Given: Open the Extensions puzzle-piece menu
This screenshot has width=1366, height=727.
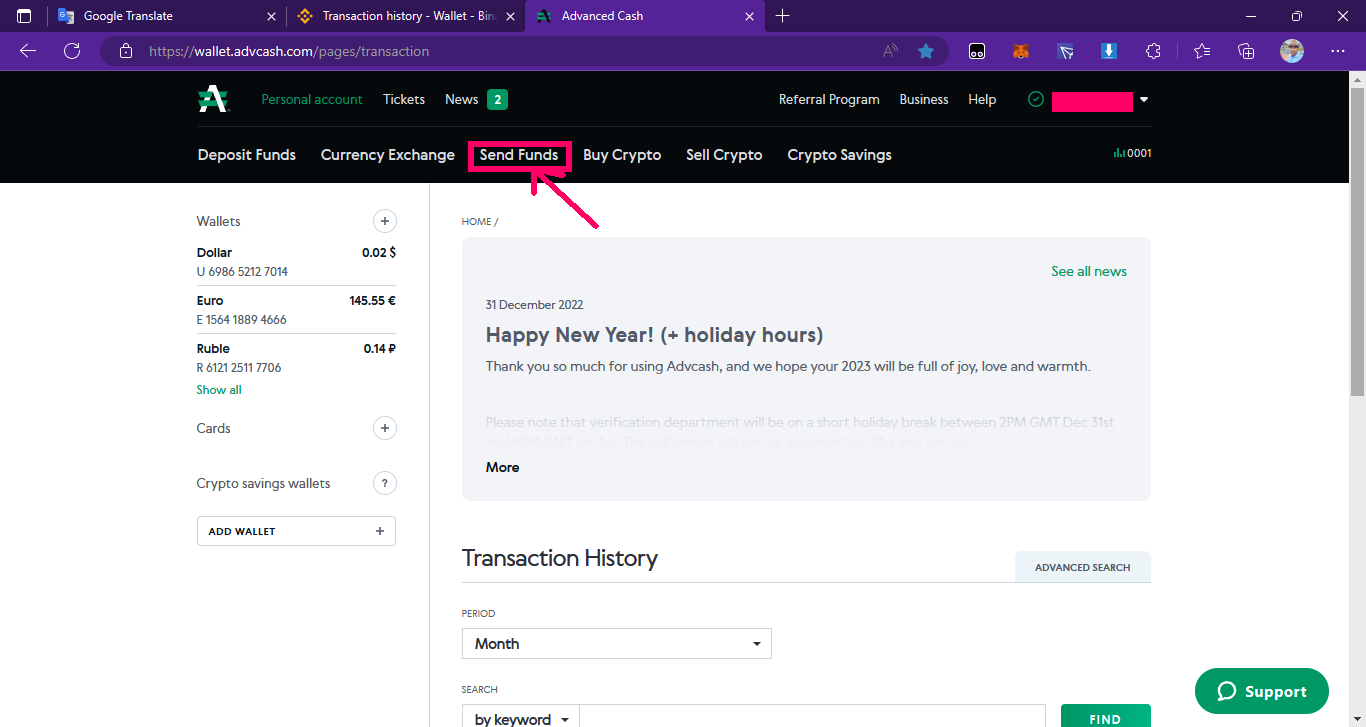Looking at the screenshot, I should [x=1153, y=51].
